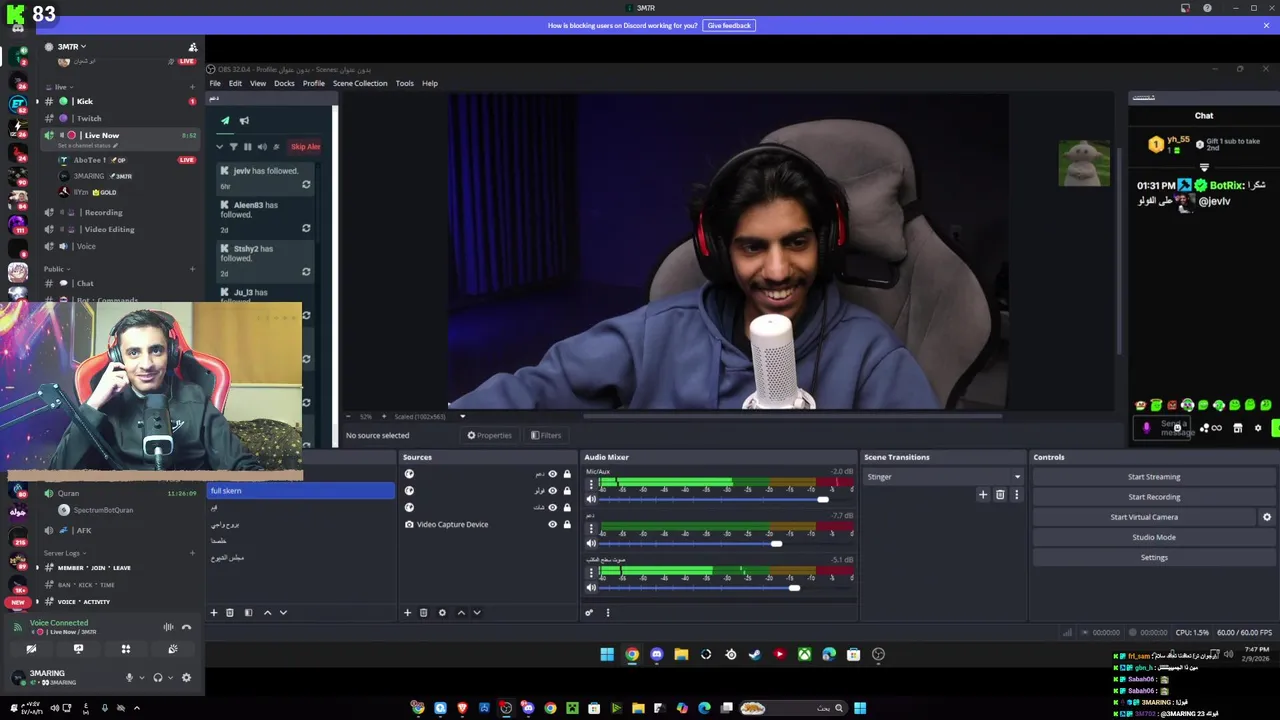Click Start Streaming button
This screenshot has height=720, width=1280.
[x=1154, y=477]
